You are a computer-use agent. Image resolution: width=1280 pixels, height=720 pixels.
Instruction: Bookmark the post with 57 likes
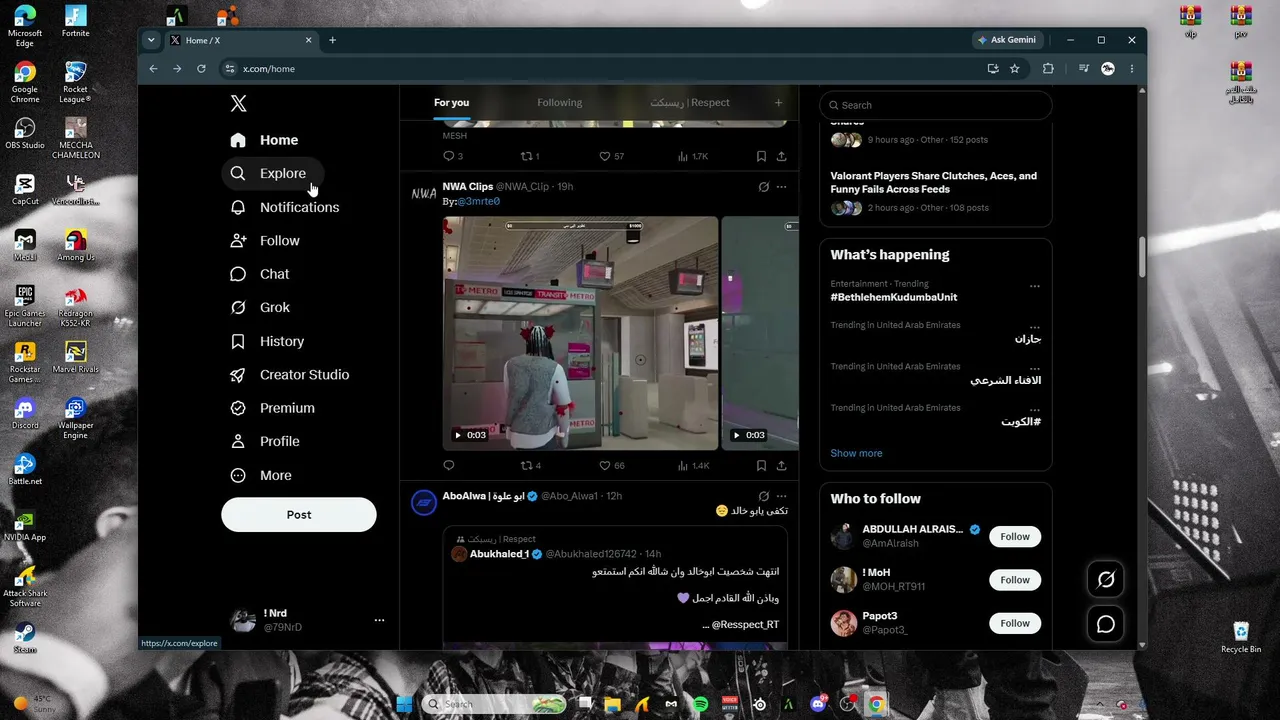[761, 156]
